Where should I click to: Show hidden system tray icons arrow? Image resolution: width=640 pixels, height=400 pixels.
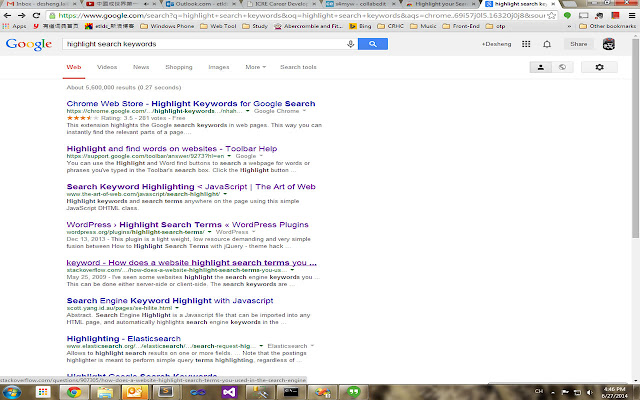pyautogui.click(x=552, y=392)
